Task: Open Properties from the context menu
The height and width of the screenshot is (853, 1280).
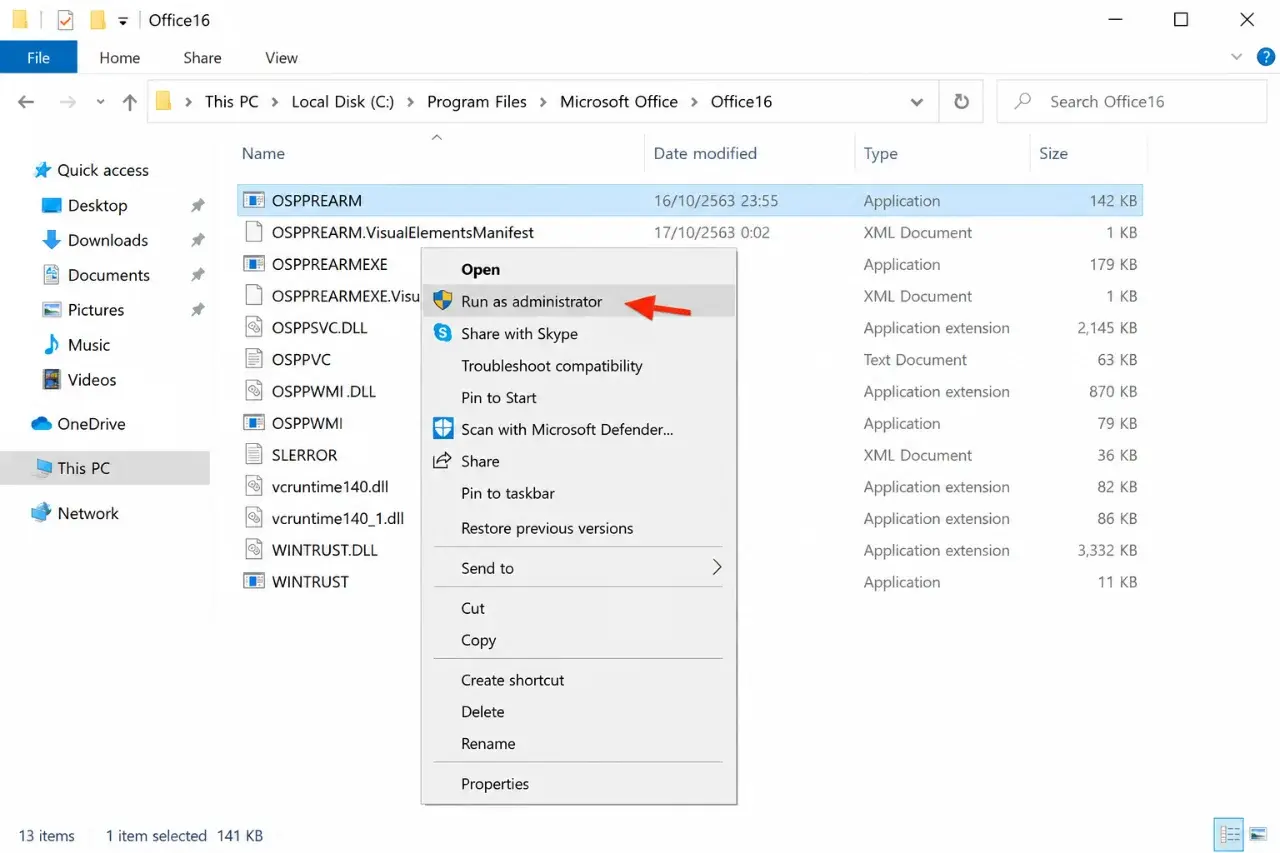Action: click(579, 784)
